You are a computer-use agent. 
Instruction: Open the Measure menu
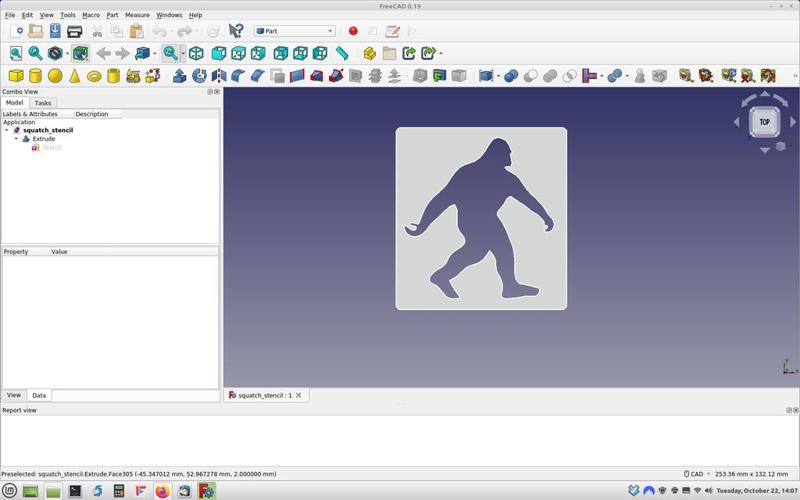click(x=137, y=15)
